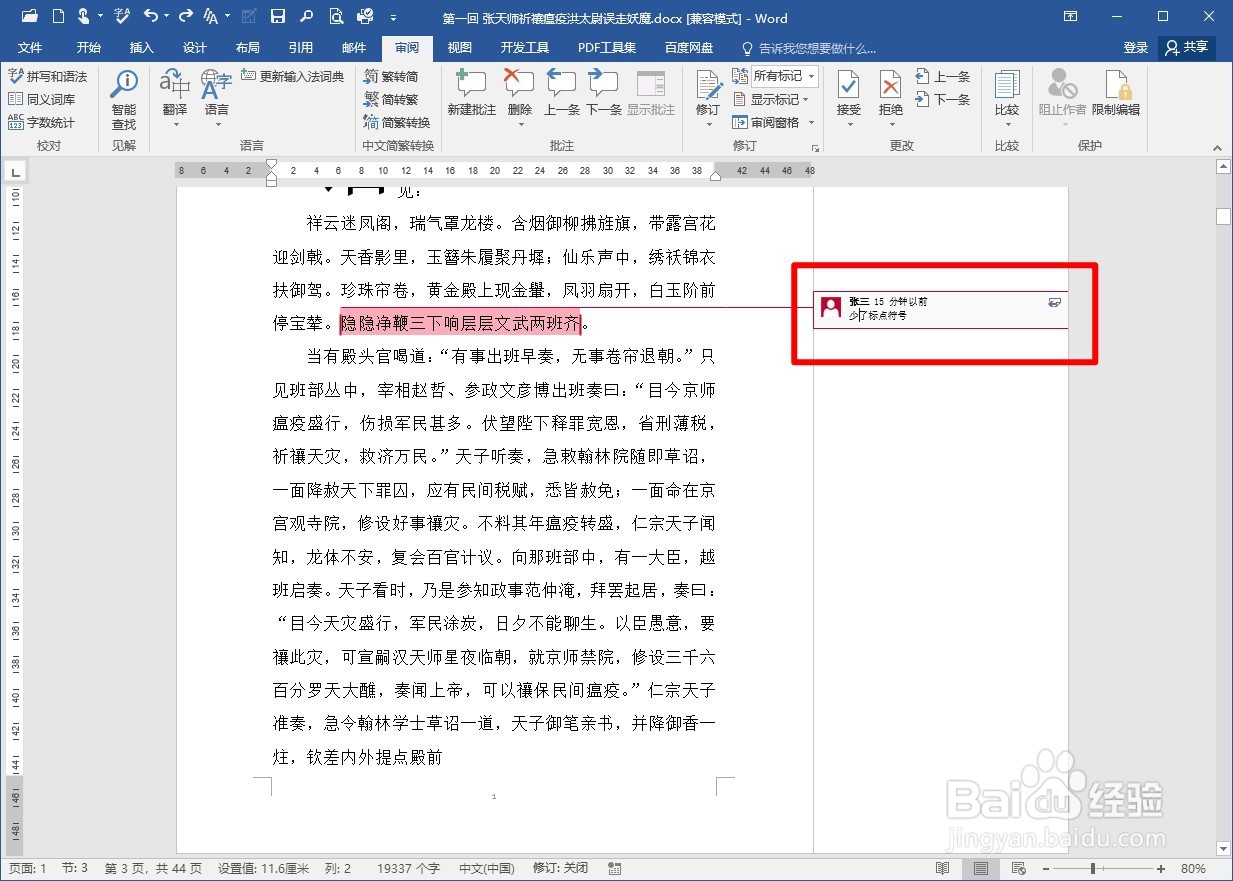Click the Open folder icon in quick access toolbar
Viewport: 1233px width, 881px height.
[29, 17]
